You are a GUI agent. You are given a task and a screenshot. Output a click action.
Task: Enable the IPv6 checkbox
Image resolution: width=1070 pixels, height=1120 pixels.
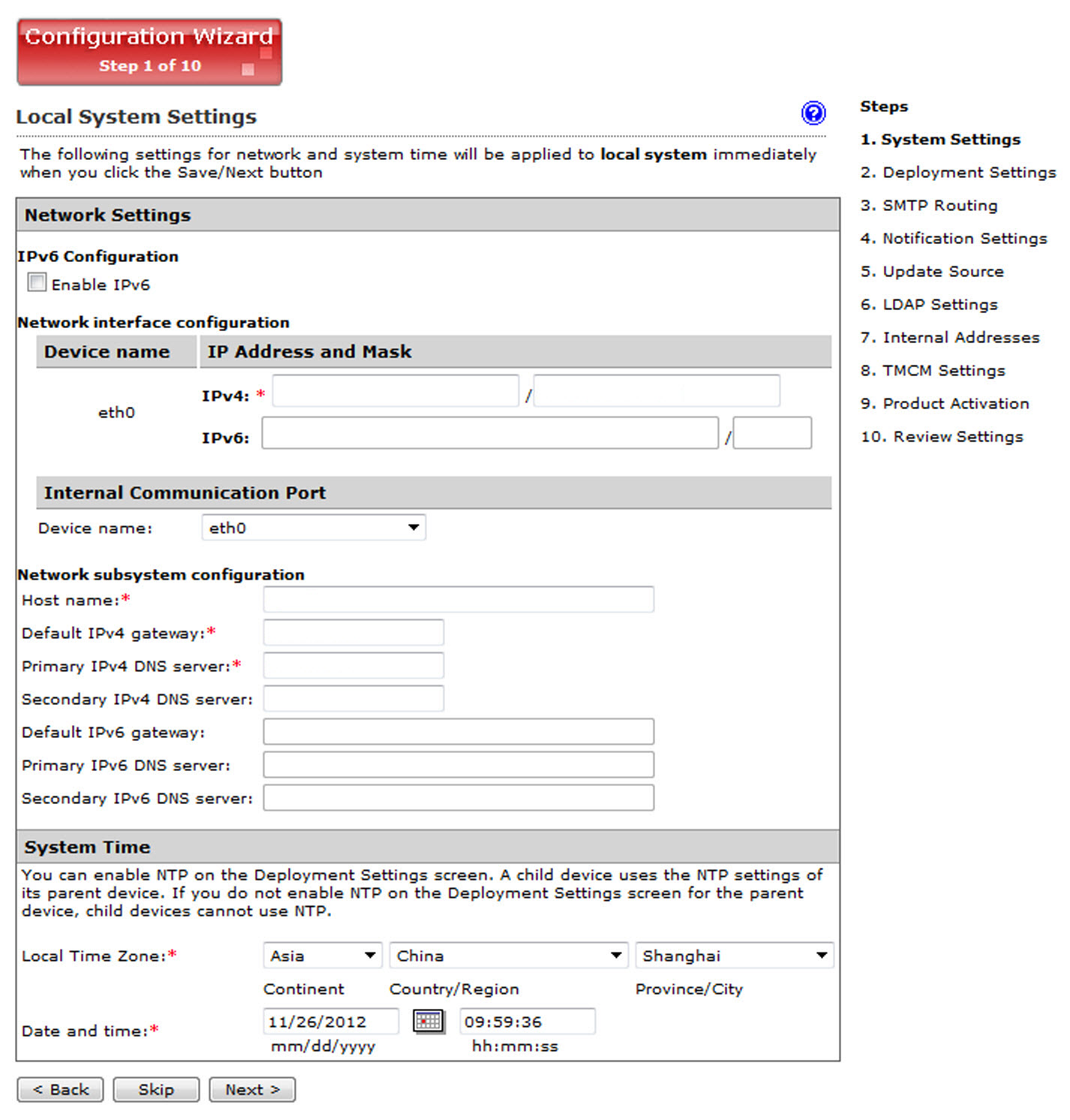(37, 283)
